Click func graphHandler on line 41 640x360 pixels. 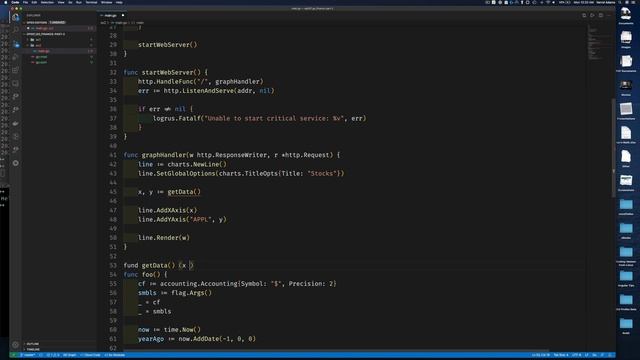[155, 155]
